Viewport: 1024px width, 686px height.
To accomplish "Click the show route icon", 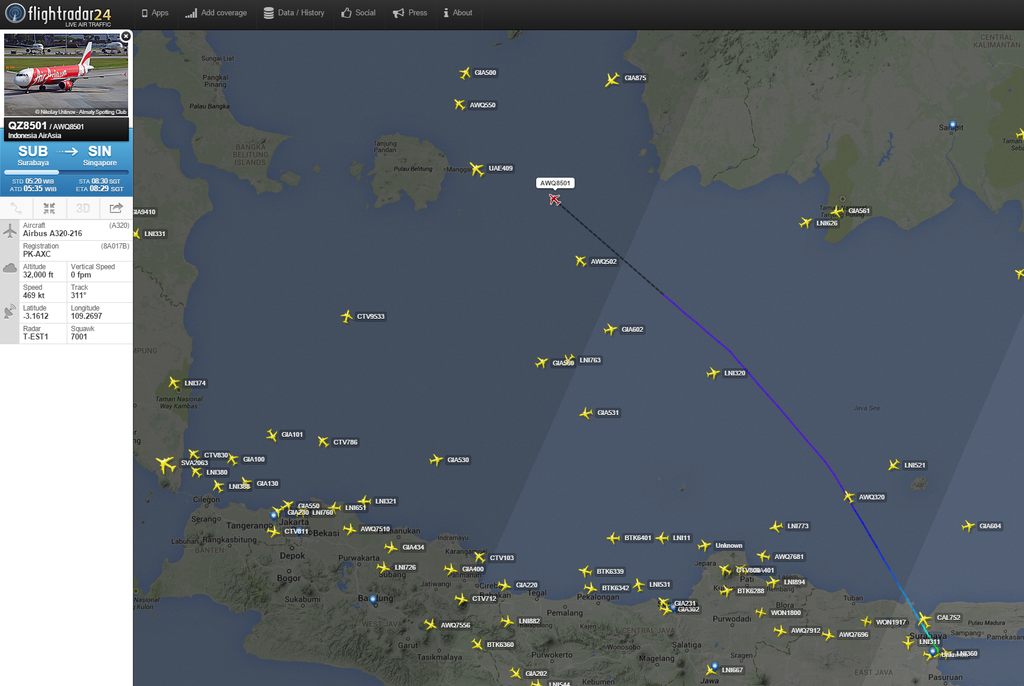I will (x=16, y=208).
